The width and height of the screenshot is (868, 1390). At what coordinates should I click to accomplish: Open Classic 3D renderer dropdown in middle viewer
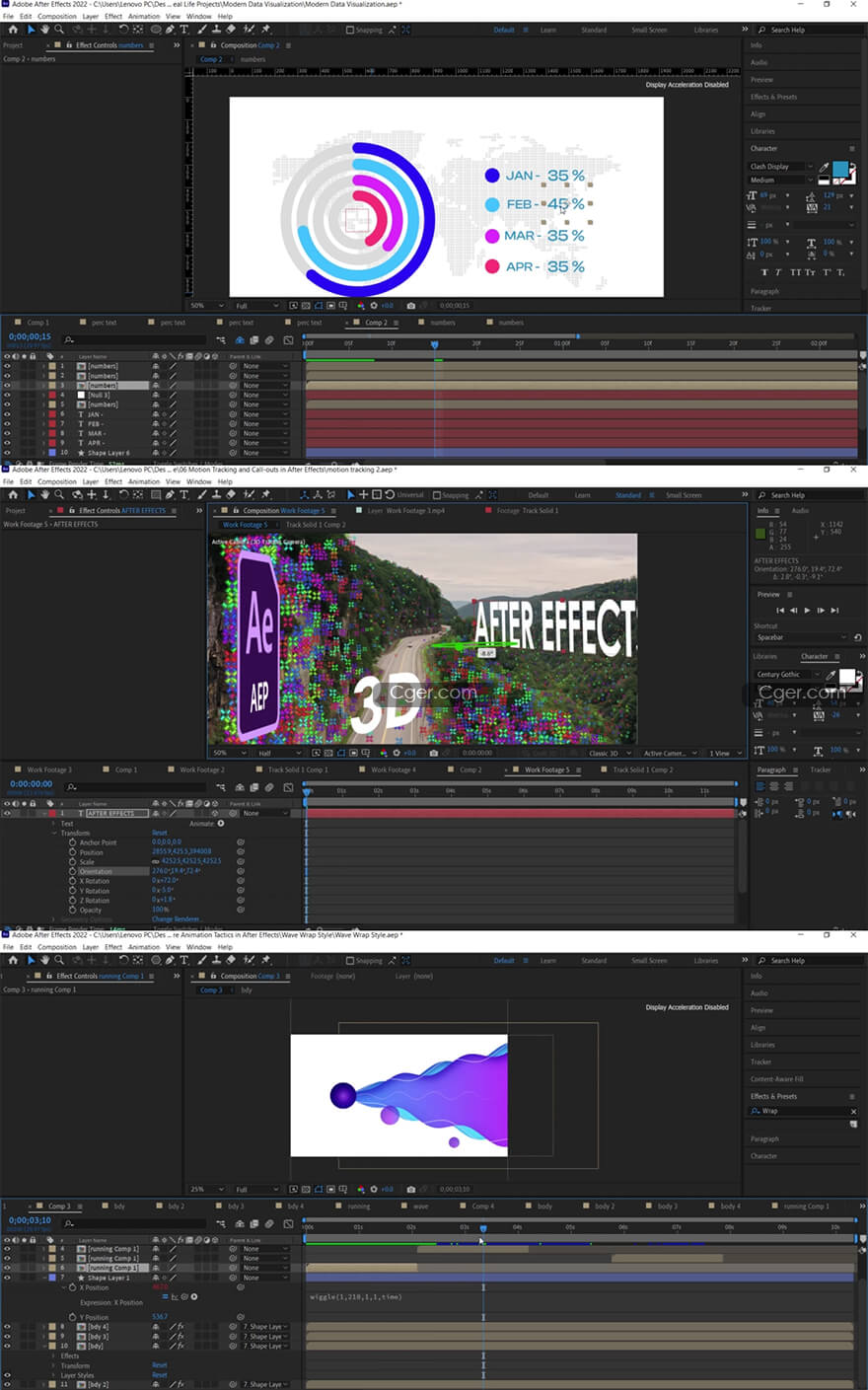click(x=611, y=753)
